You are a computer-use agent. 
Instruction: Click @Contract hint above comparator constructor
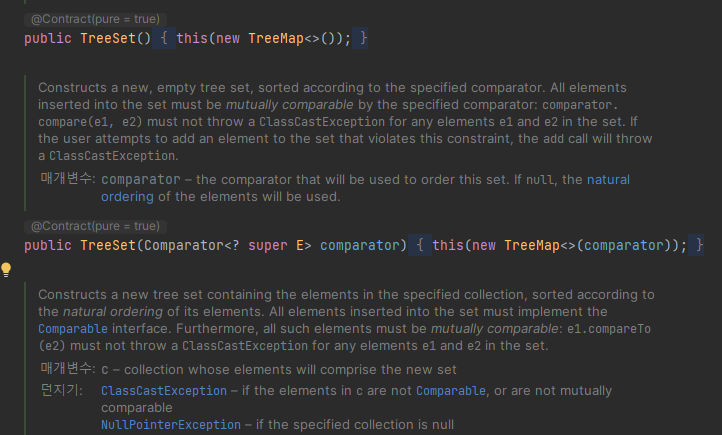coord(95,226)
